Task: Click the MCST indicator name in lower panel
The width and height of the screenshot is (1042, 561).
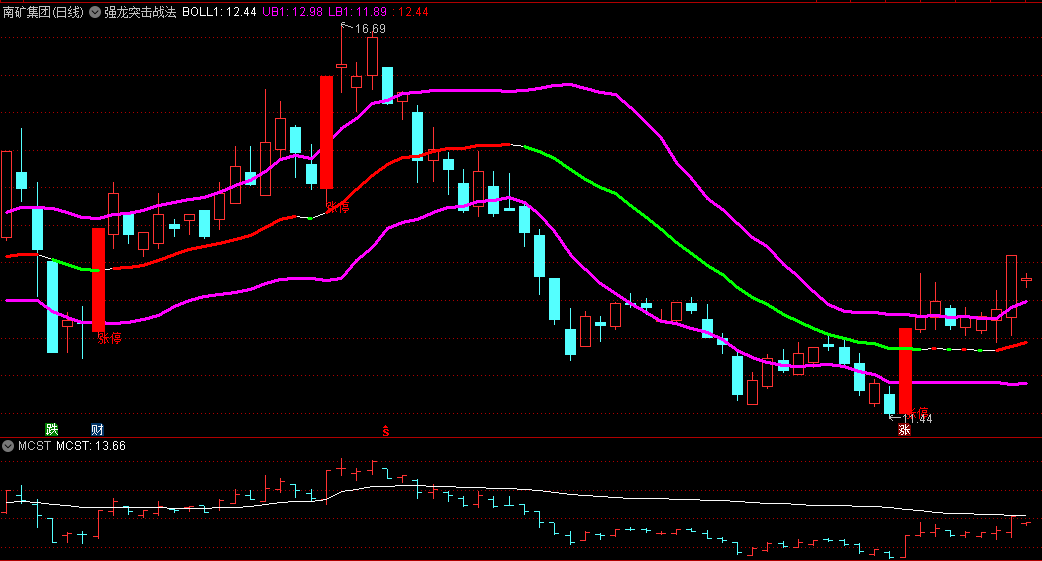Action: pos(35,446)
